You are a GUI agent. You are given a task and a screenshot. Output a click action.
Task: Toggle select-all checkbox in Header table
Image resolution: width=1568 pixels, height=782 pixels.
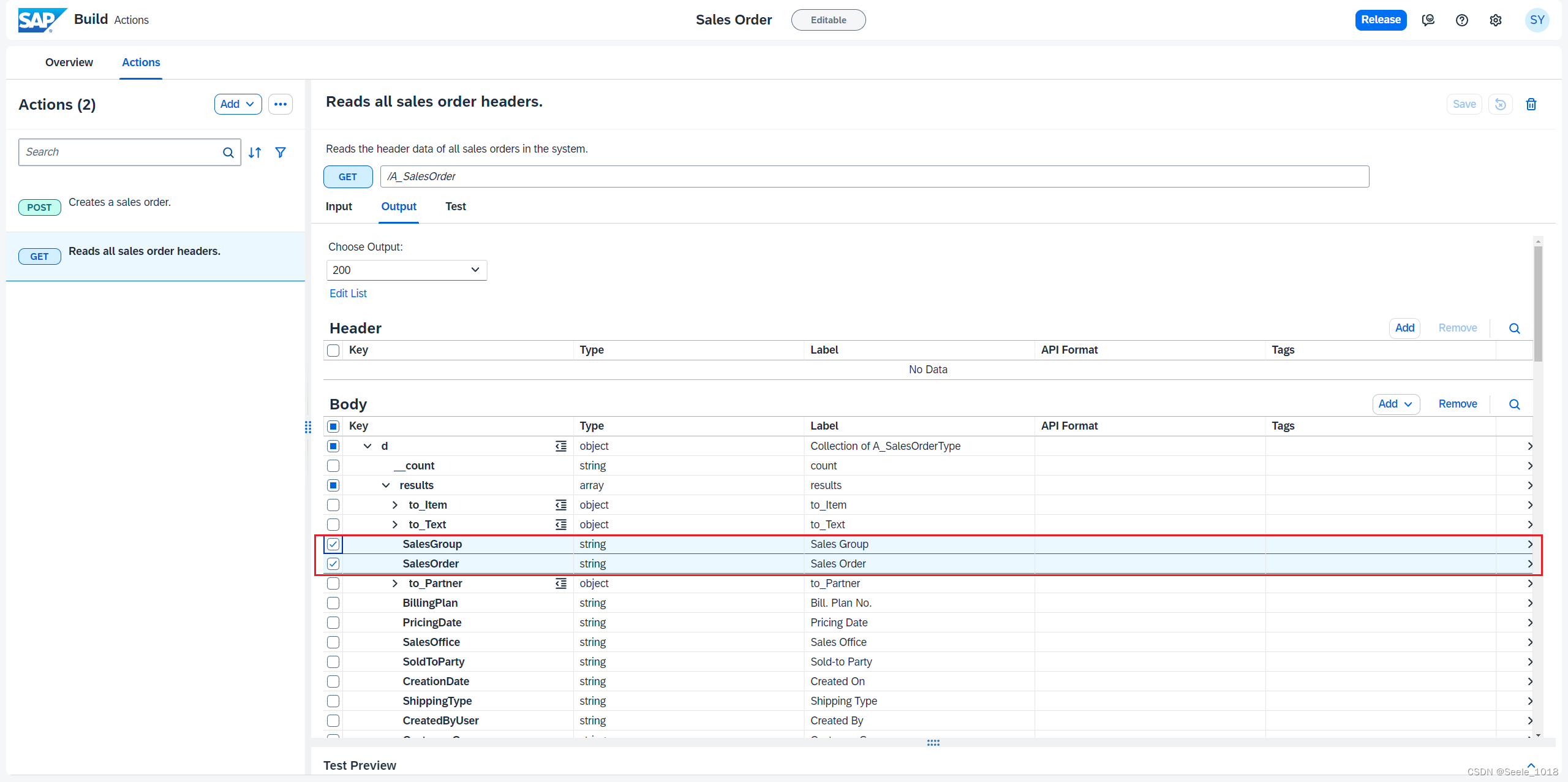click(333, 351)
